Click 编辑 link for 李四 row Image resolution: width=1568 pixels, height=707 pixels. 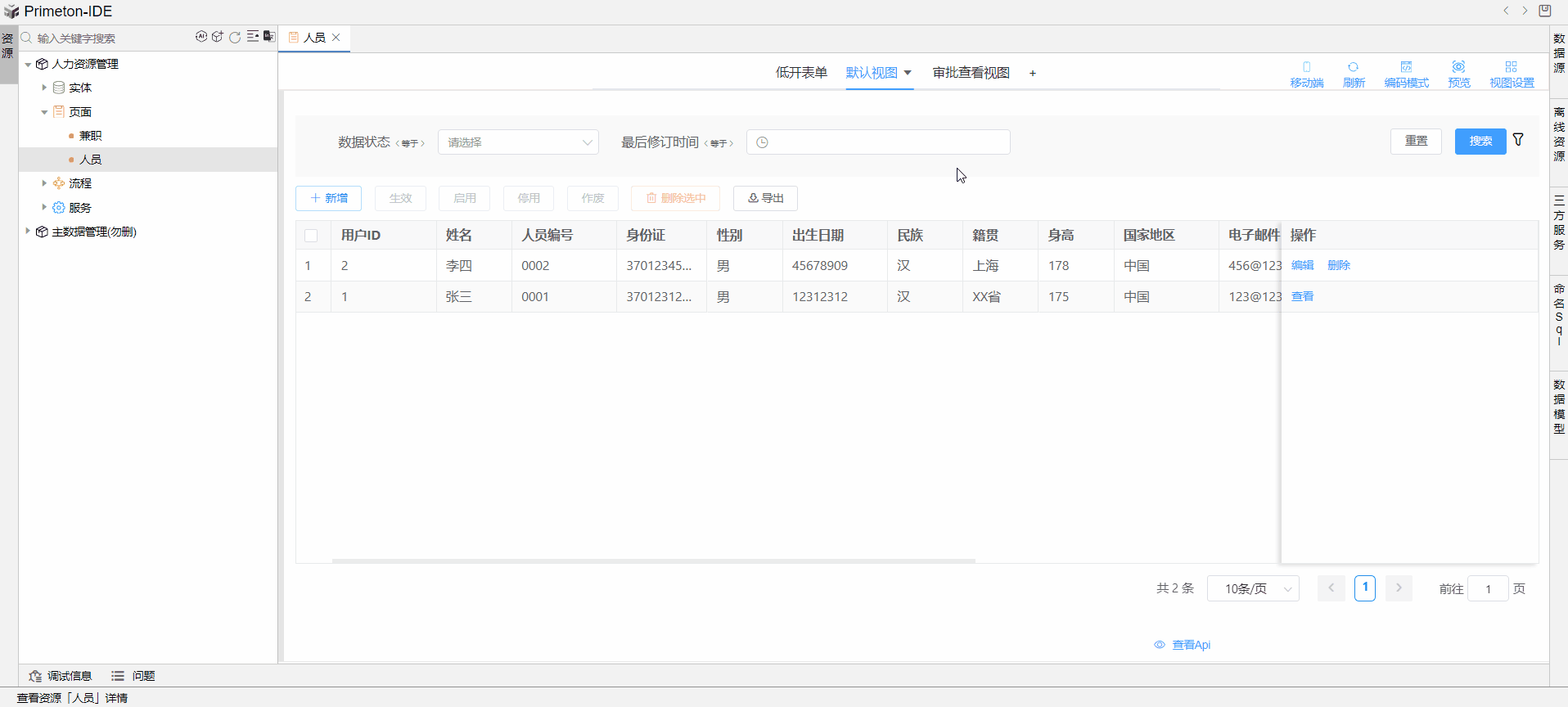1302,265
